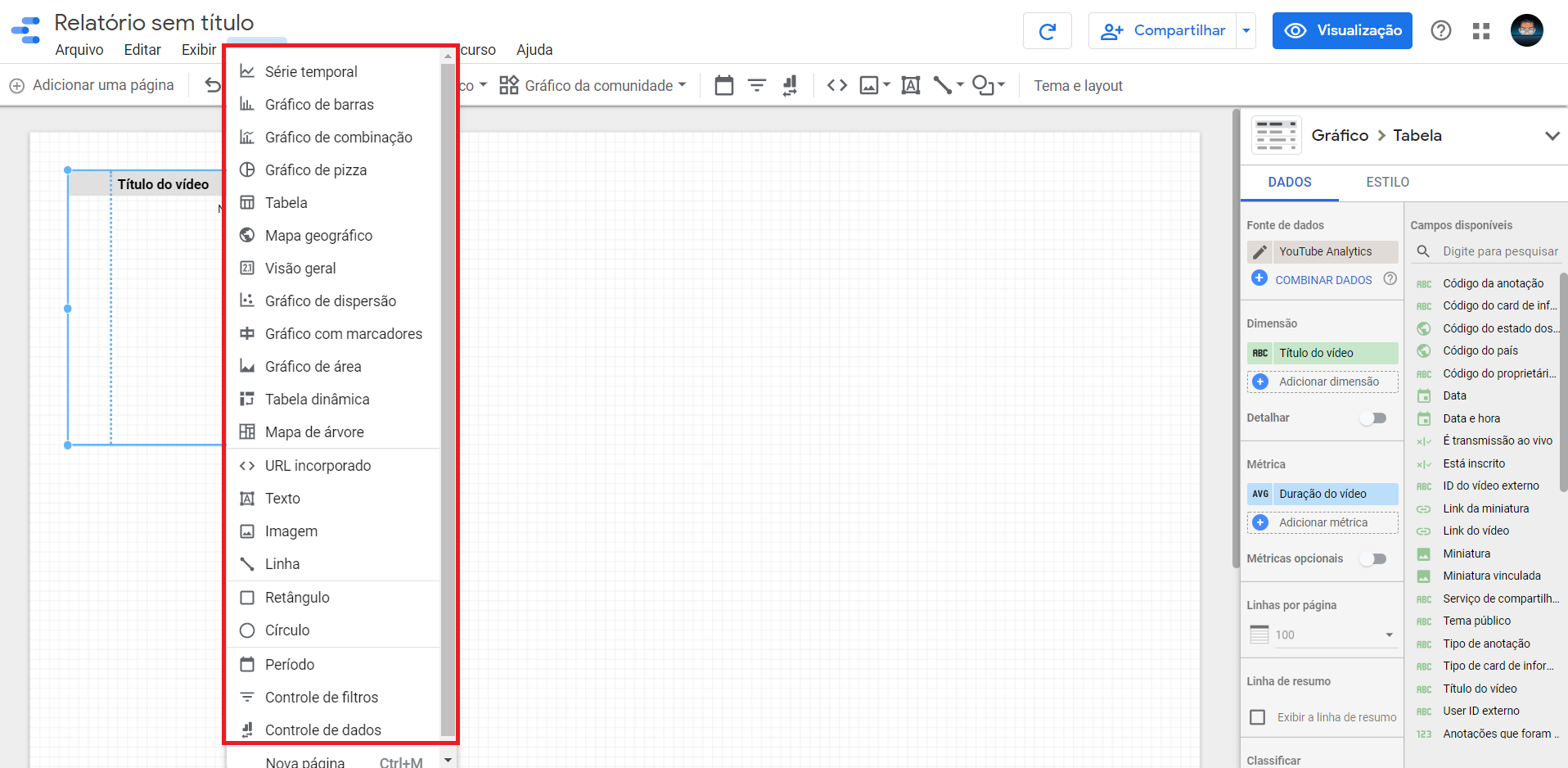The width and height of the screenshot is (1568, 768).
Task: Open the Linhas por página dropdown
Action: tap(1387, 635)
